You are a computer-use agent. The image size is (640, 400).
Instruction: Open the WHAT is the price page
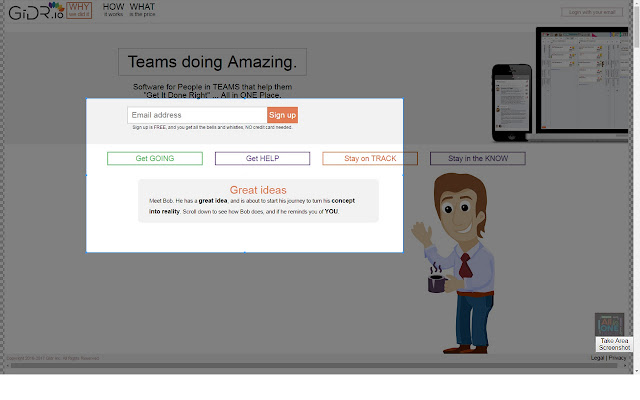click(142, 10)
